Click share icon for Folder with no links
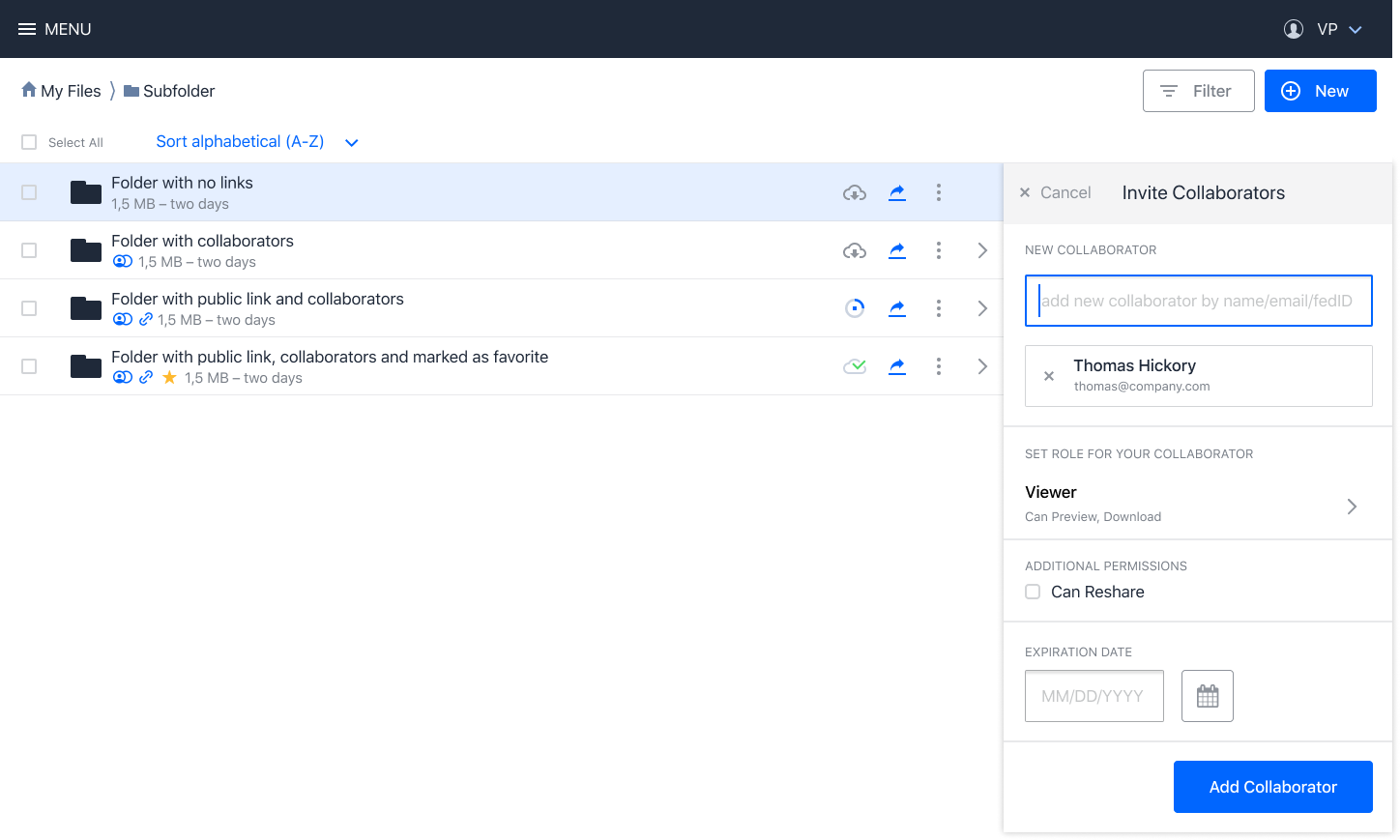The image size is (1400, 840). point(897,192)
